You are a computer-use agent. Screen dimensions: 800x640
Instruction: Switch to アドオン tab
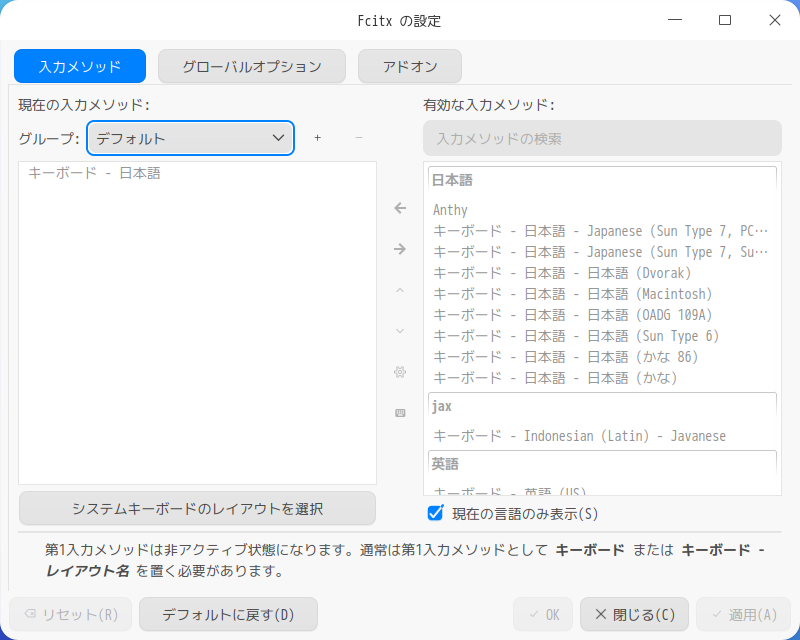point(410,66)
